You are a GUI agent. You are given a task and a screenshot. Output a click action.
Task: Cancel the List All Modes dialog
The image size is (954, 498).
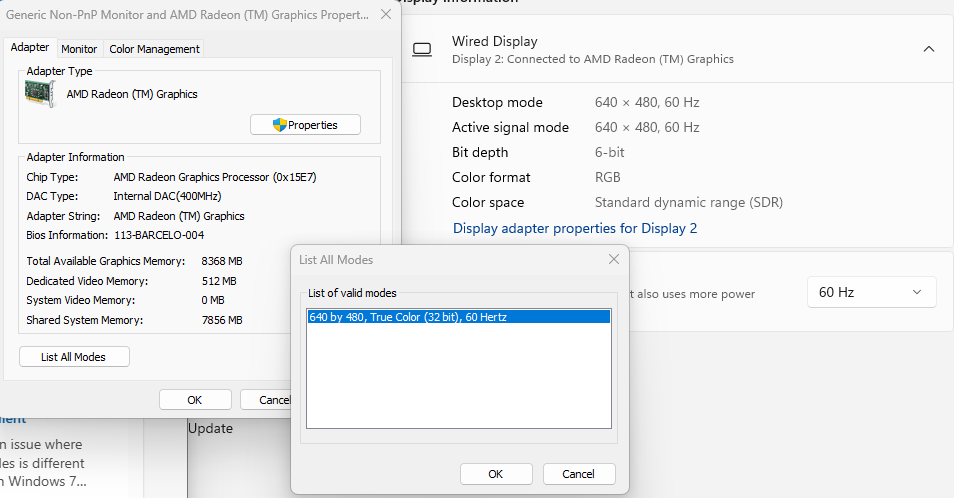click(579, 474)
